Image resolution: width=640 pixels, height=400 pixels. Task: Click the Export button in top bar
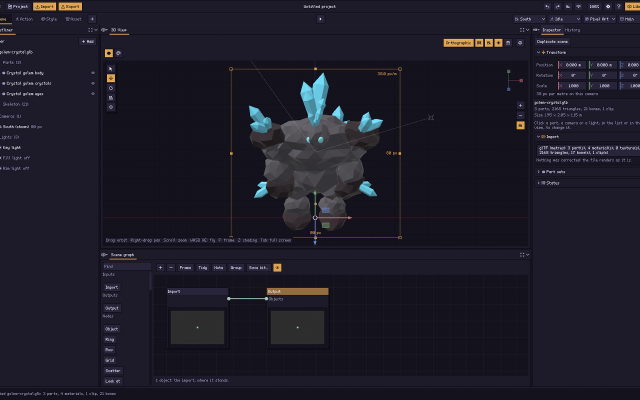click(x=70, y=7)
